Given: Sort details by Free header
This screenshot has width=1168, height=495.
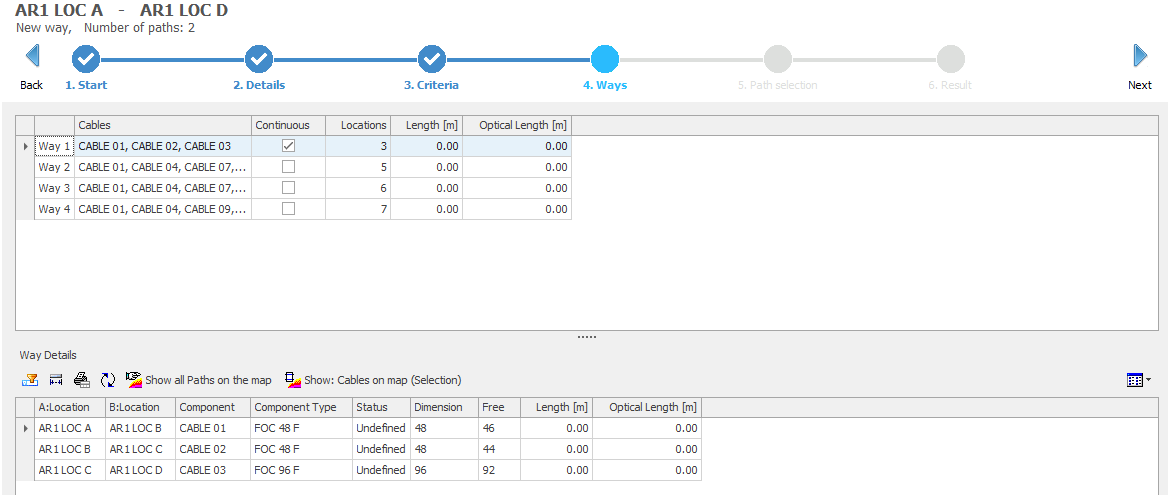Looking at the screenshot, I should pyautogui.click(x=498, y=407).
